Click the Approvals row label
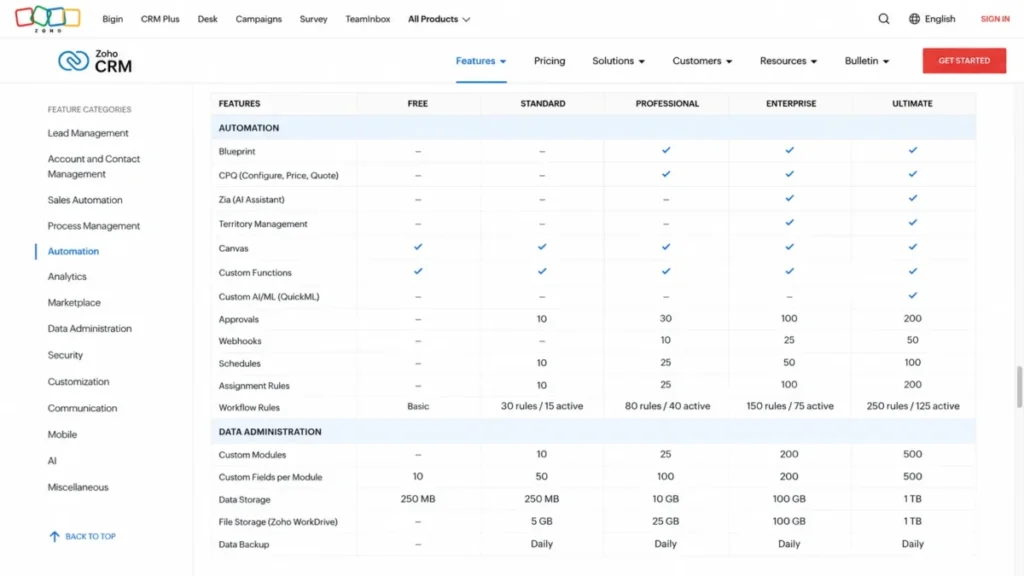Screen dimensions: 1024x576 (x=238, y=319)
